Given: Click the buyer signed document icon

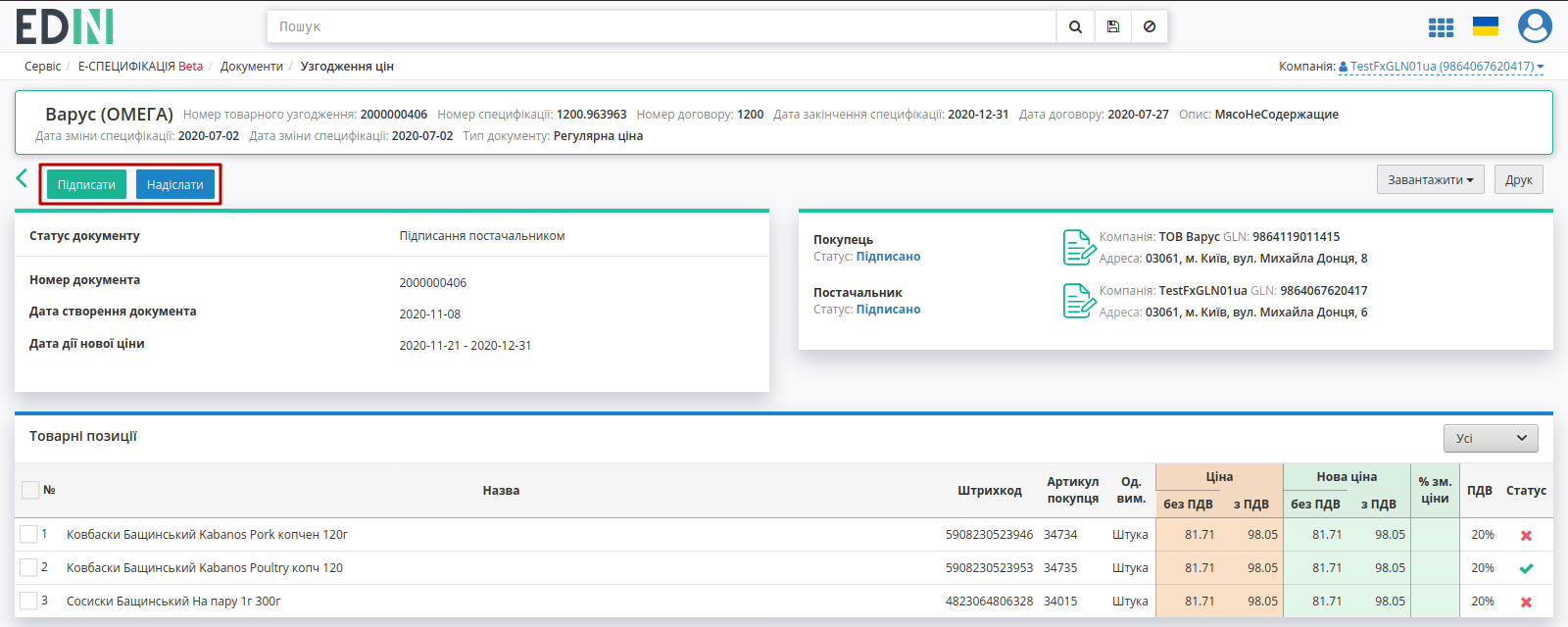Looking at the screenshot, I should coord(1079,247).
